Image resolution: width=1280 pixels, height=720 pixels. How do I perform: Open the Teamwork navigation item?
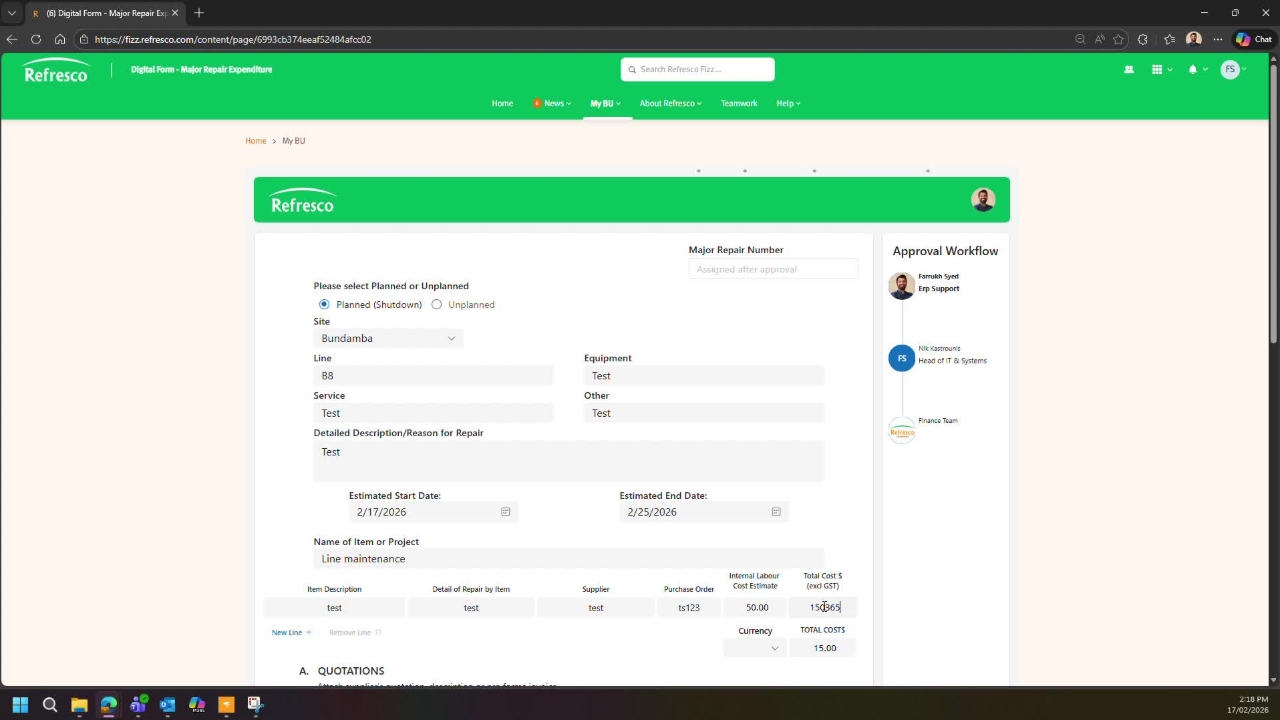[x=739, y=103]
